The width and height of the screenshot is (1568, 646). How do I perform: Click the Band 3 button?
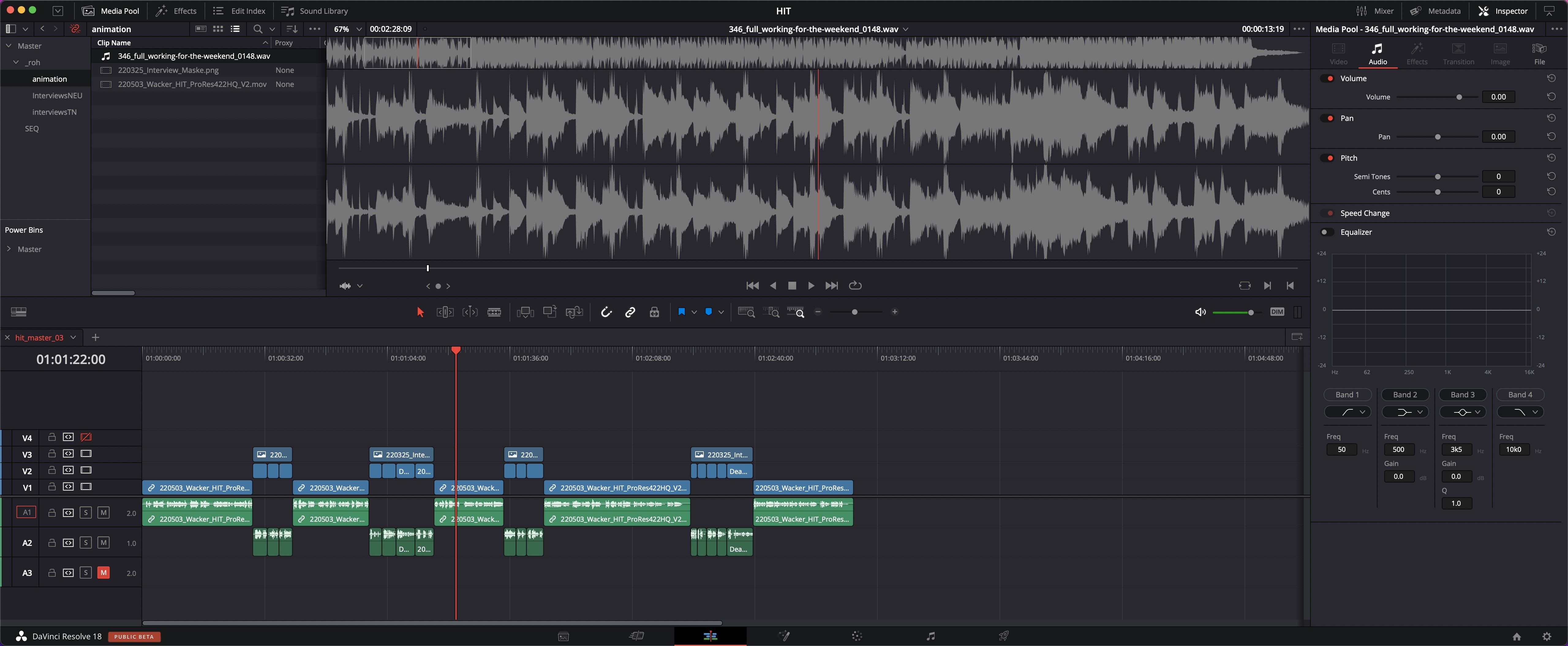tap(1463, 395)
